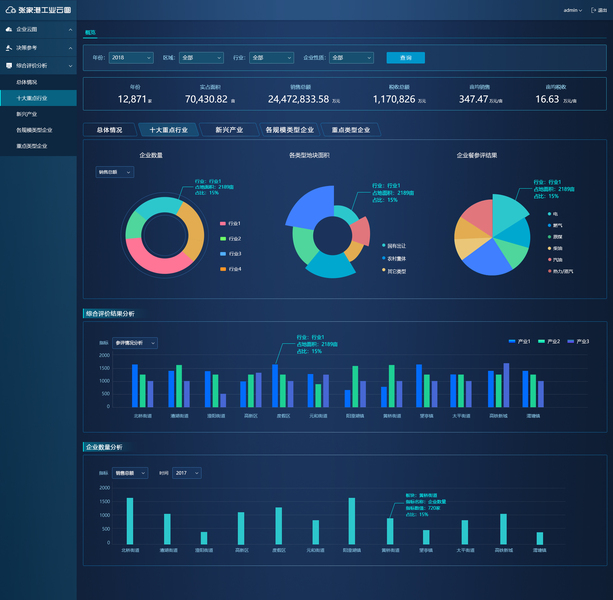Click the 张家港工业云图 header title
Viewport: 613px width, 600px height.
click(x=45, y=10)
